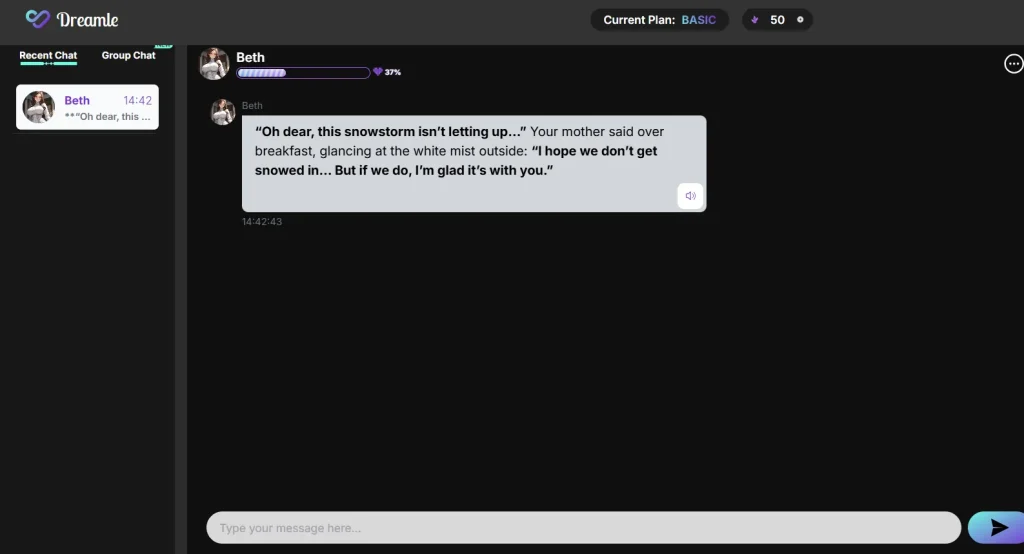Click the 50 credits balance

pyautogui.click(x=777, y=20)
